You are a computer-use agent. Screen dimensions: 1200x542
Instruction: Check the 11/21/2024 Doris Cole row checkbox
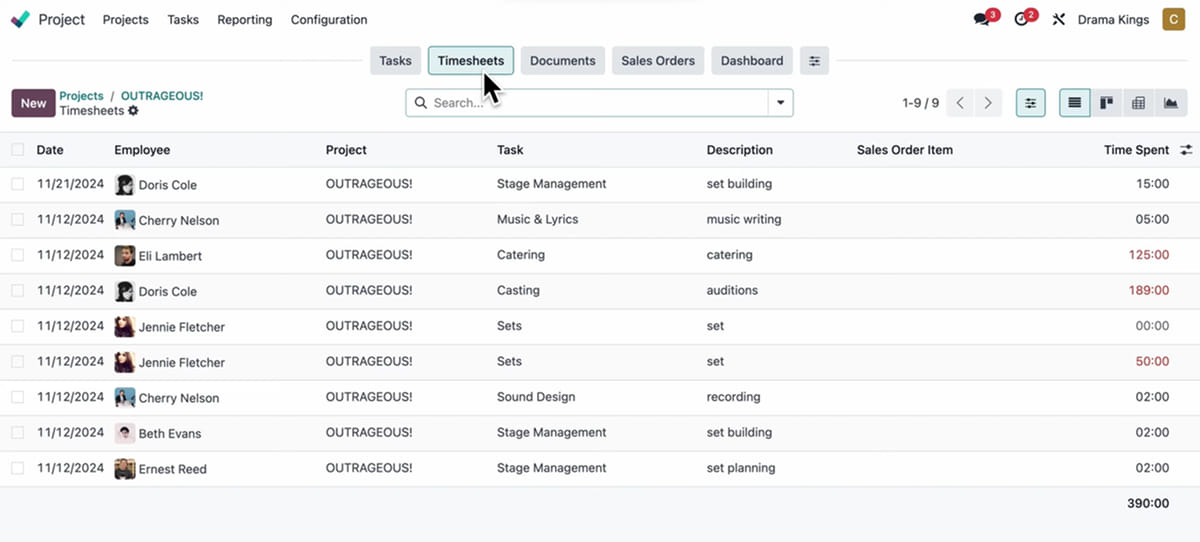point(18,184)
